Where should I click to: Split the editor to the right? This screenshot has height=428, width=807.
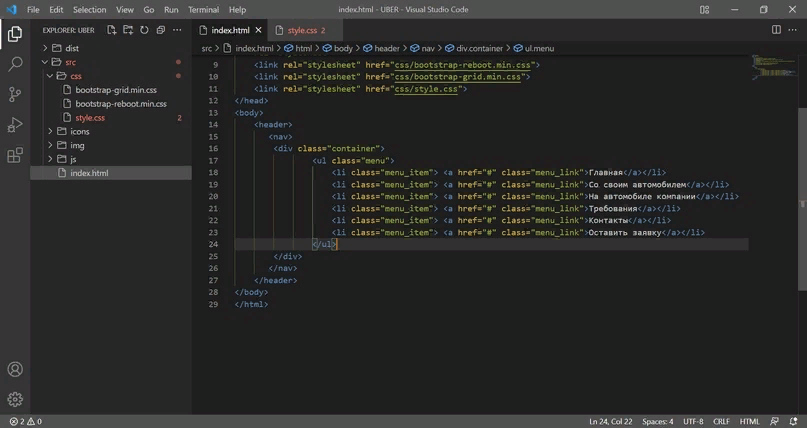tap(776, 30)
